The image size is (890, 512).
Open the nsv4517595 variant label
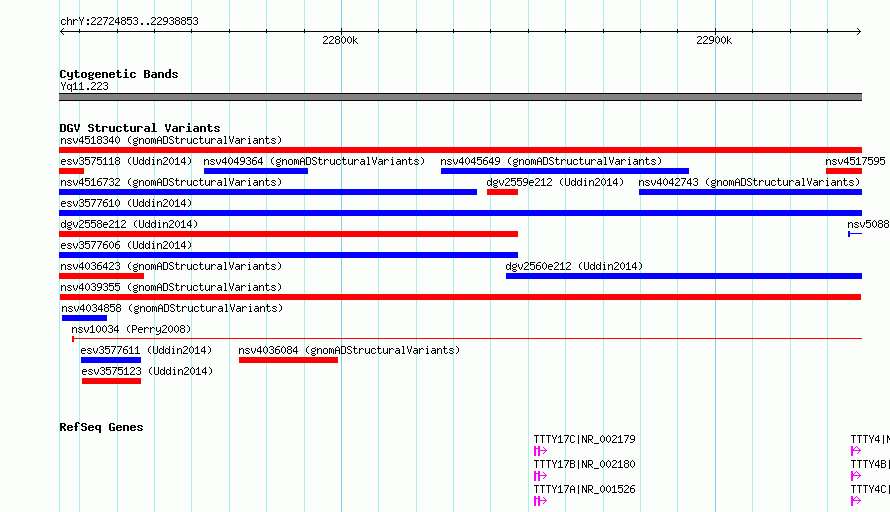855,161
